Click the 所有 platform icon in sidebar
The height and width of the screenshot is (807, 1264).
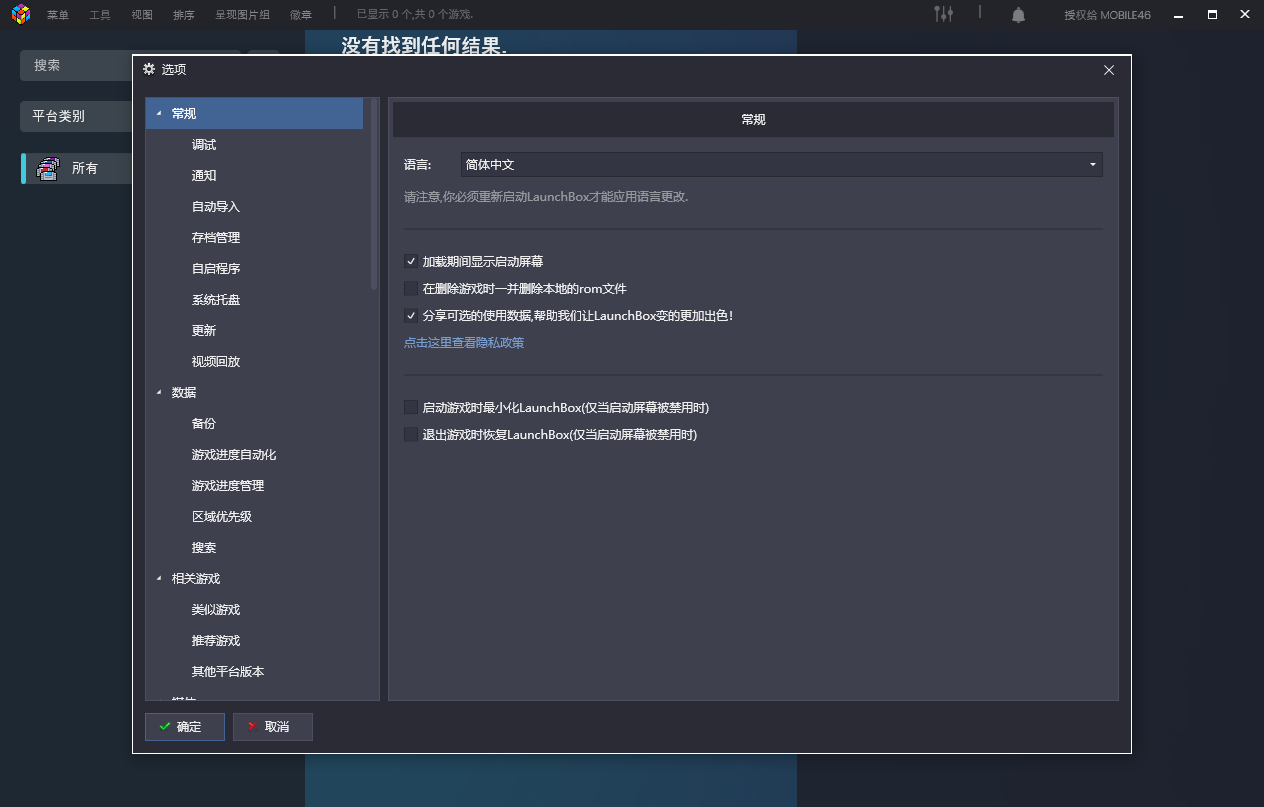[x=48, y=168]
